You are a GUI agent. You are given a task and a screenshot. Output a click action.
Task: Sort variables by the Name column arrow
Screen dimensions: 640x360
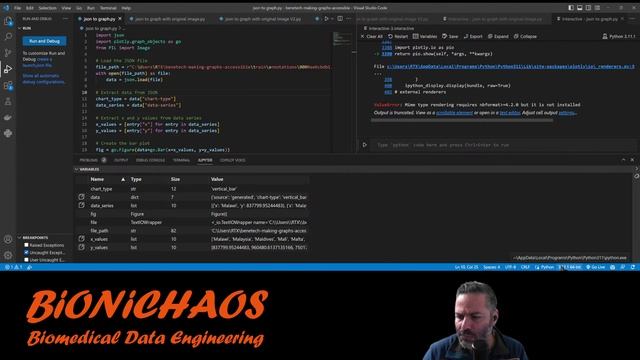pyautogui.click(x=123, y=179)
